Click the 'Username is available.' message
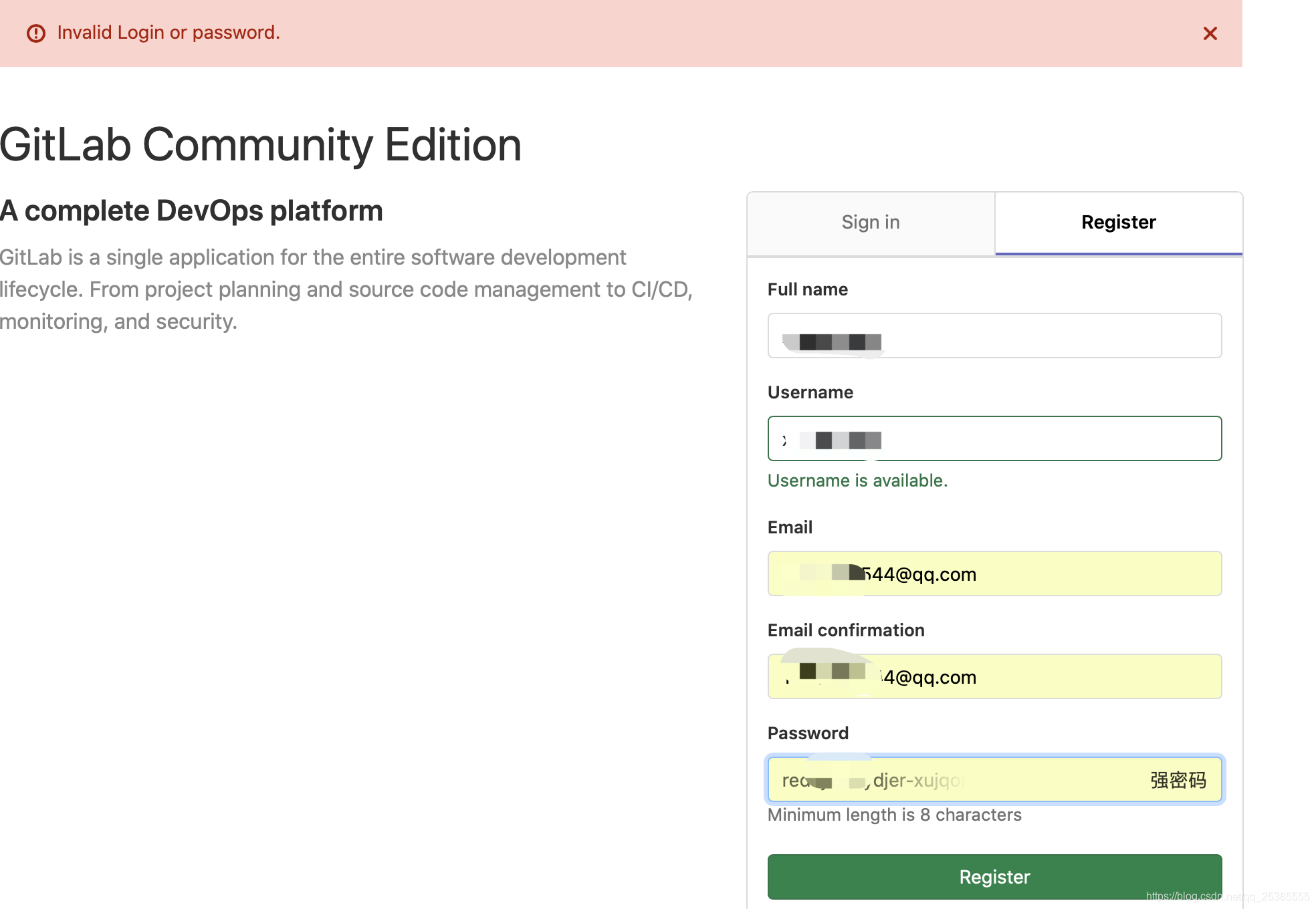This screenshot has width=1316, height=909. pos(857,481)
